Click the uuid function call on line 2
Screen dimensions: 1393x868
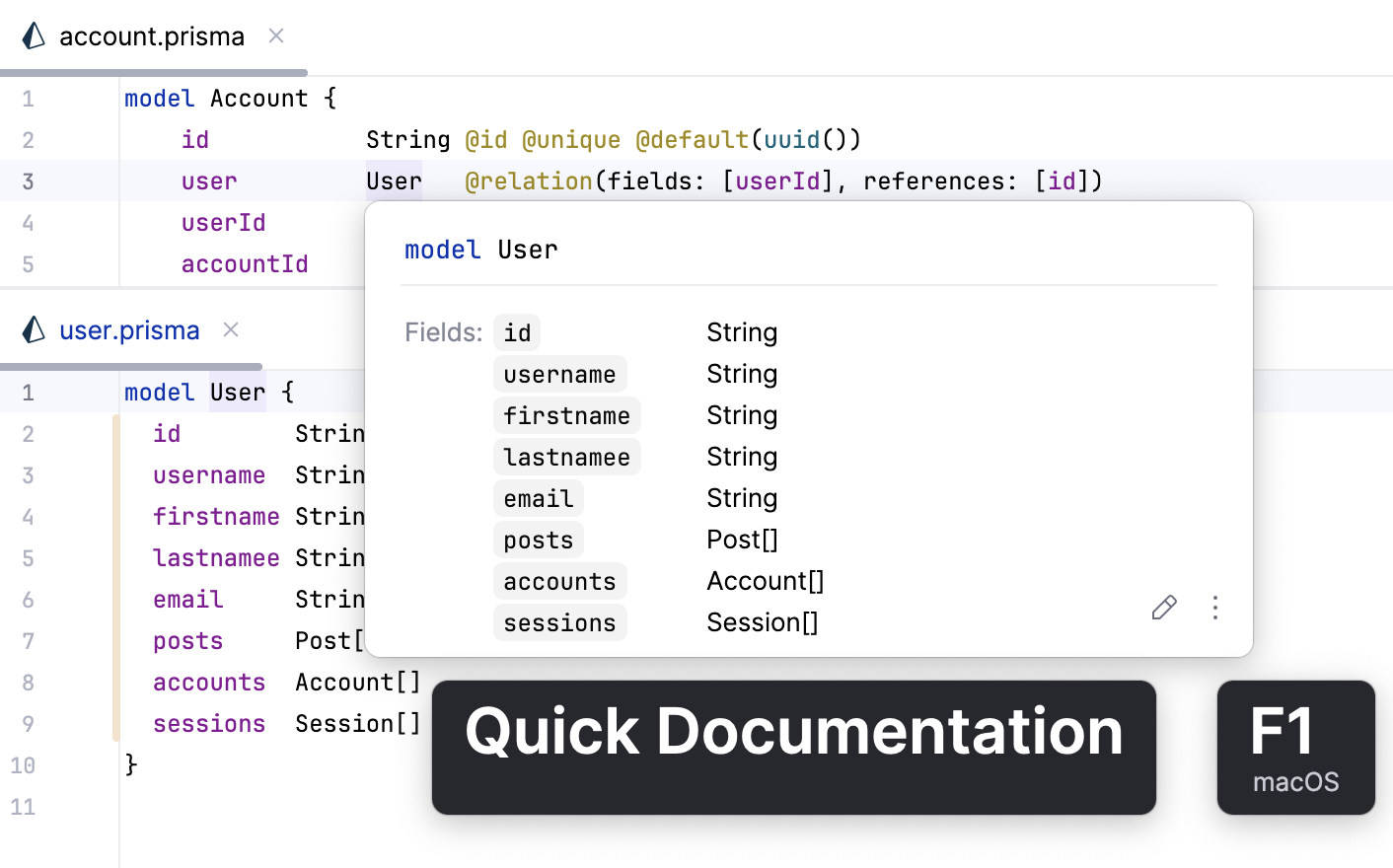(790, 139)
